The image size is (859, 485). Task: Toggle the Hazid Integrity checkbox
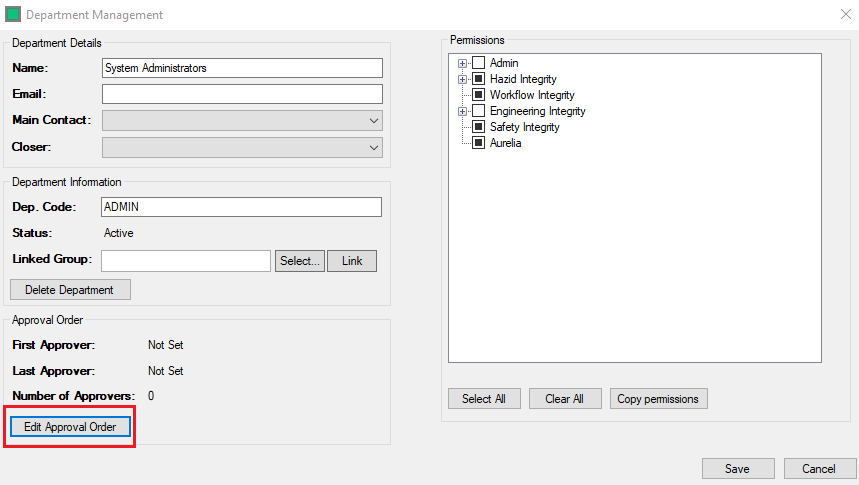click(x=478, y=79)
